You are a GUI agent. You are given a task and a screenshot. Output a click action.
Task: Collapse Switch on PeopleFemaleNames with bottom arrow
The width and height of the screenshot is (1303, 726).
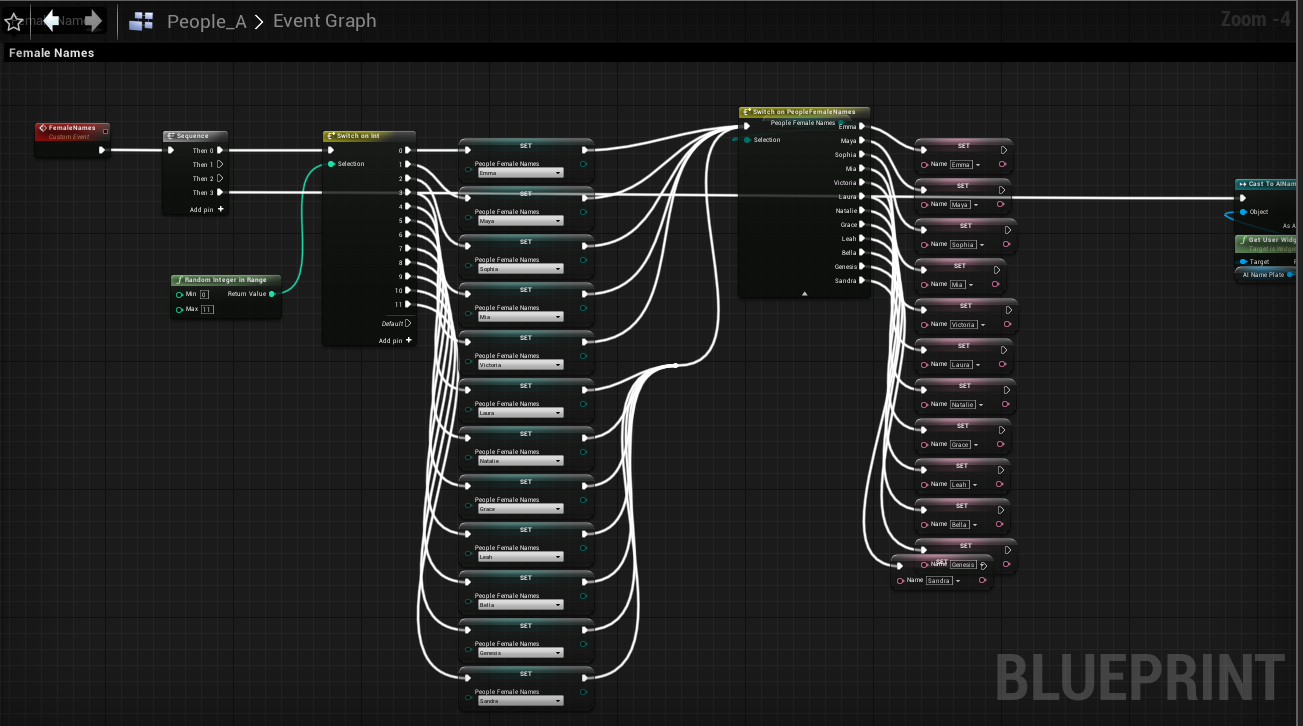pos(804,294)
